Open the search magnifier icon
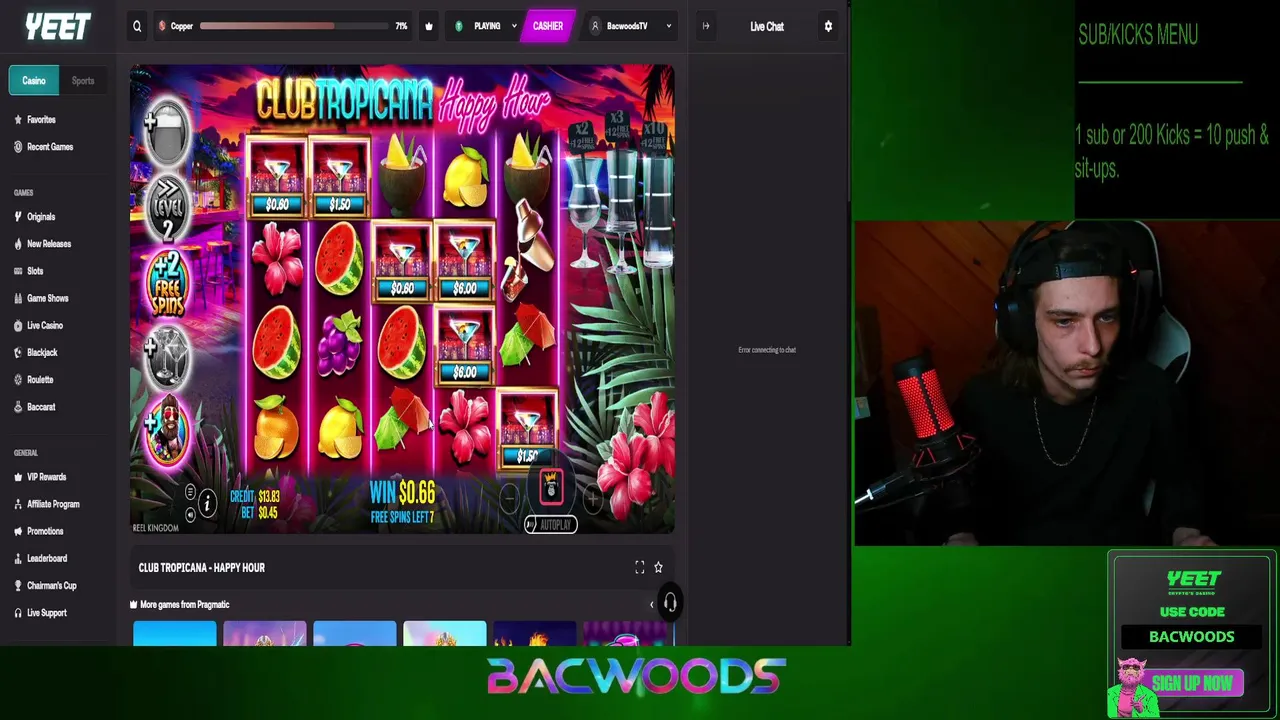This screenshot has width=1280, height=720. (x=137, y=26)
